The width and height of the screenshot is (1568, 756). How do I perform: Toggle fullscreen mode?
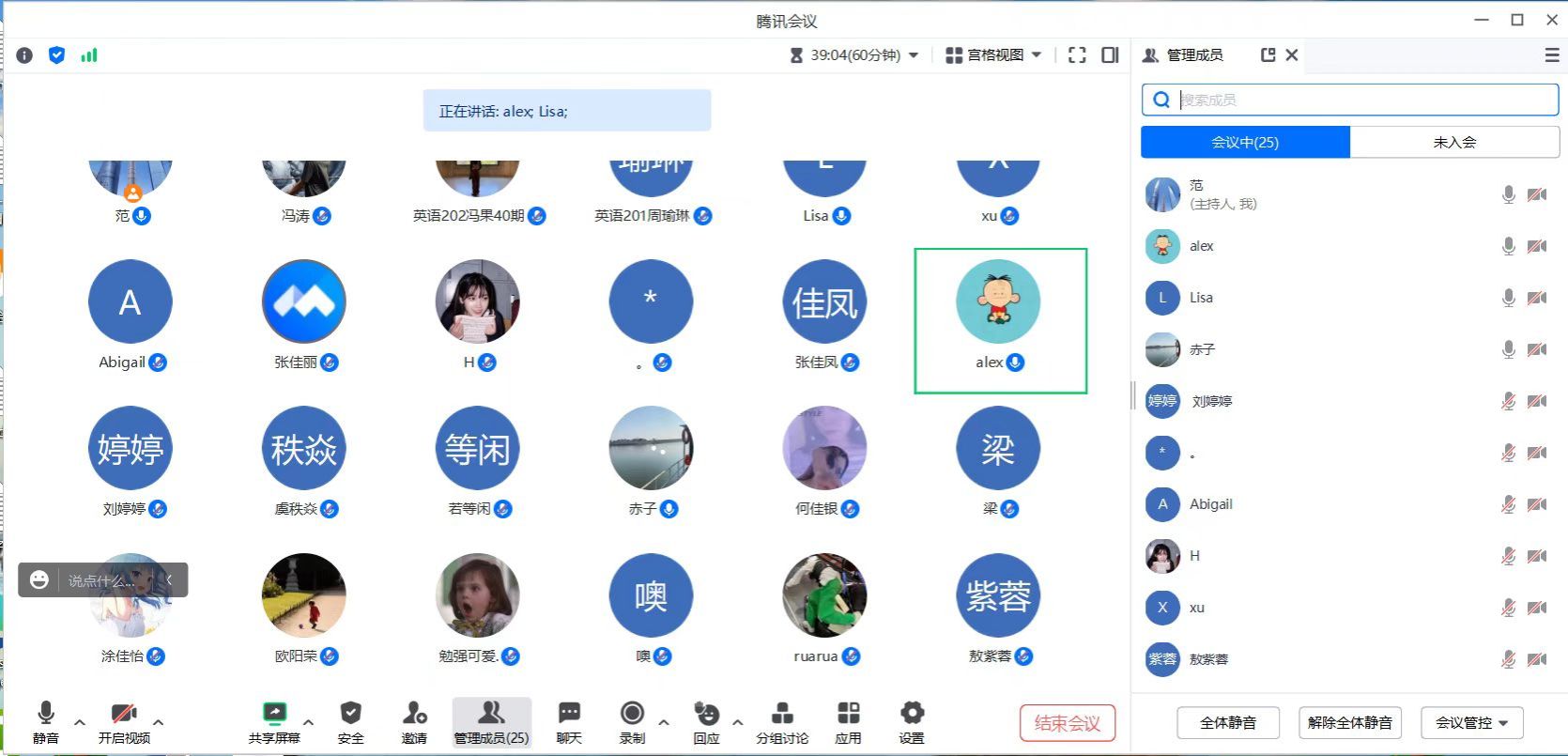(1077, 55)
